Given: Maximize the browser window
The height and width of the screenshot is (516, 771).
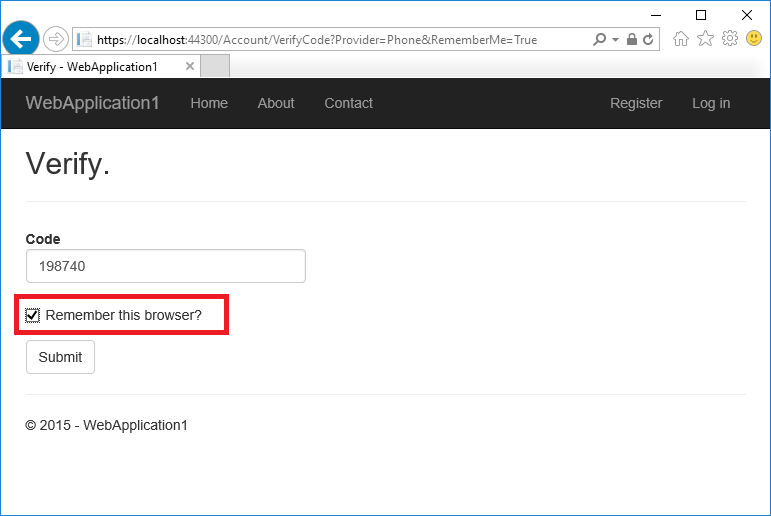Looking at the screenshot, I should tap(701, 15).
